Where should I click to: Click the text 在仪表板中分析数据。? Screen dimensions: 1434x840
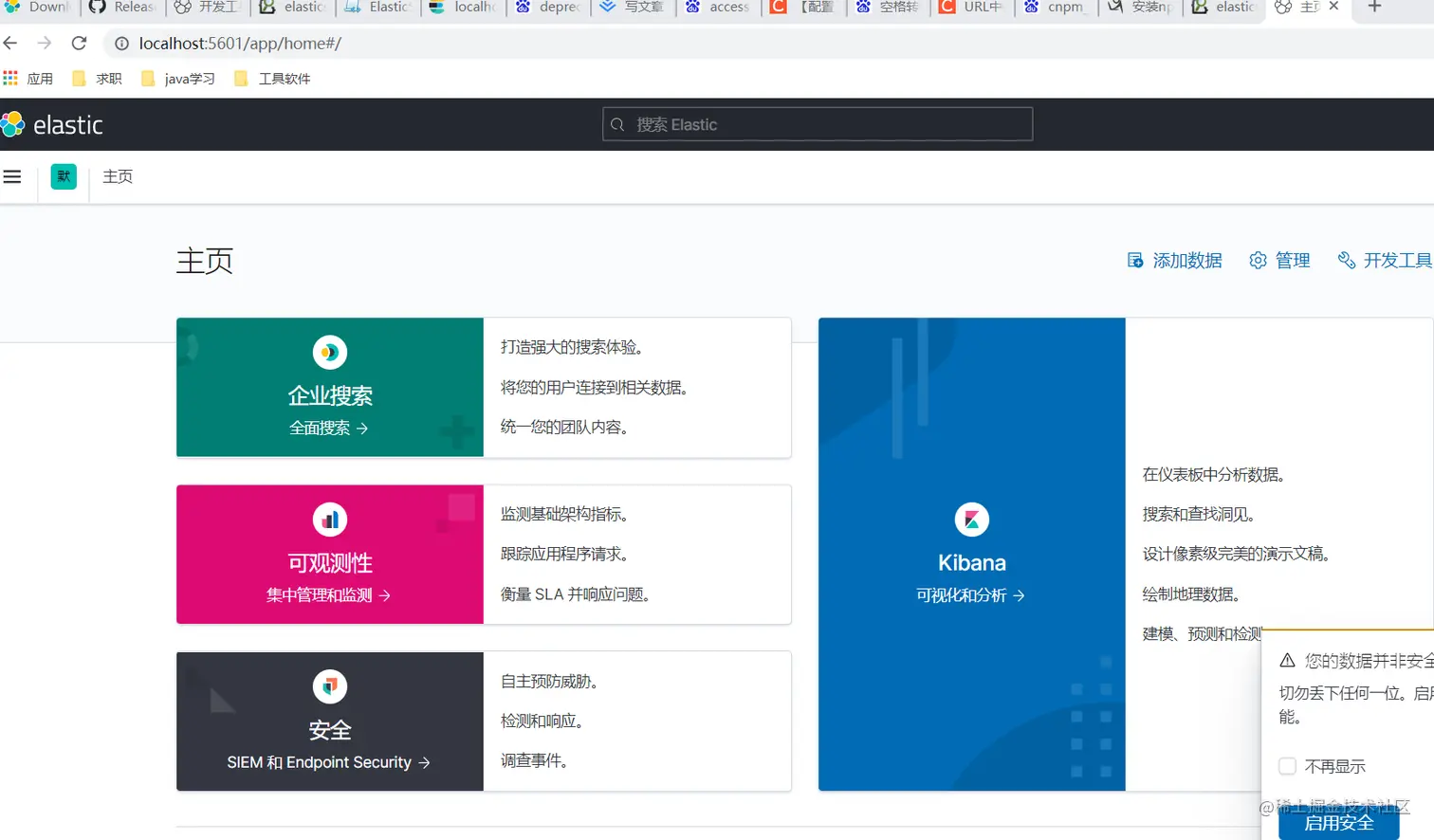pos(1214,475)
